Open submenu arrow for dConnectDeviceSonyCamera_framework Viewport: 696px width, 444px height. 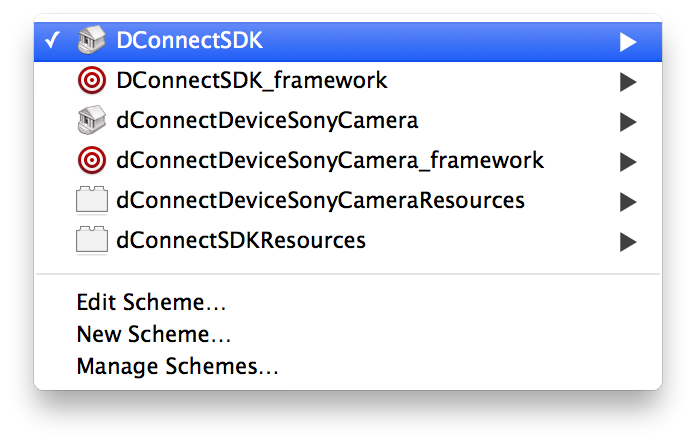click(627, 161)
